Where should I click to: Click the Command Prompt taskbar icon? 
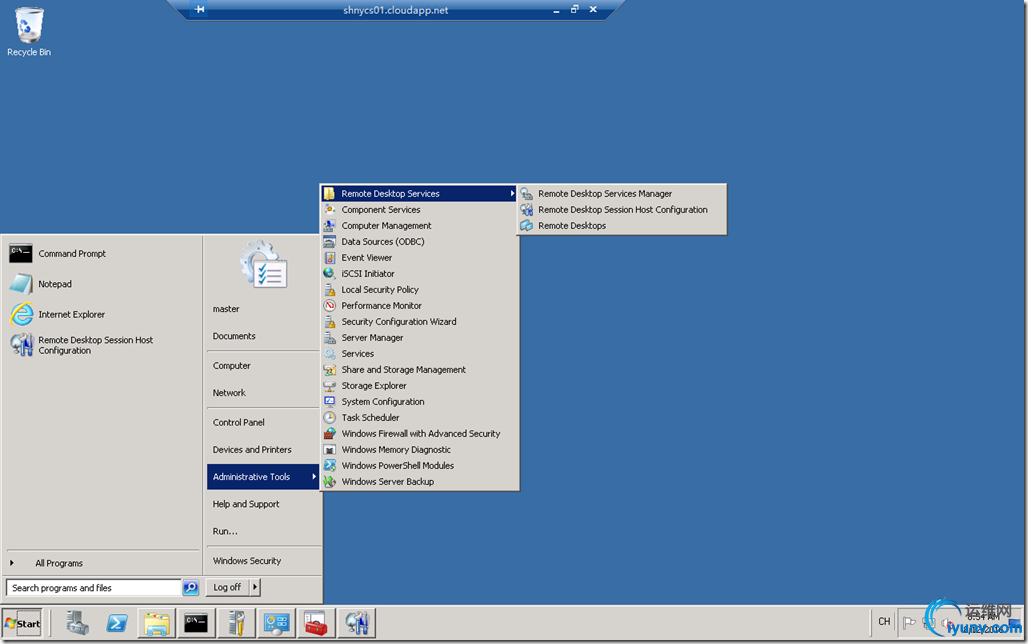click(x=196, y=623)
